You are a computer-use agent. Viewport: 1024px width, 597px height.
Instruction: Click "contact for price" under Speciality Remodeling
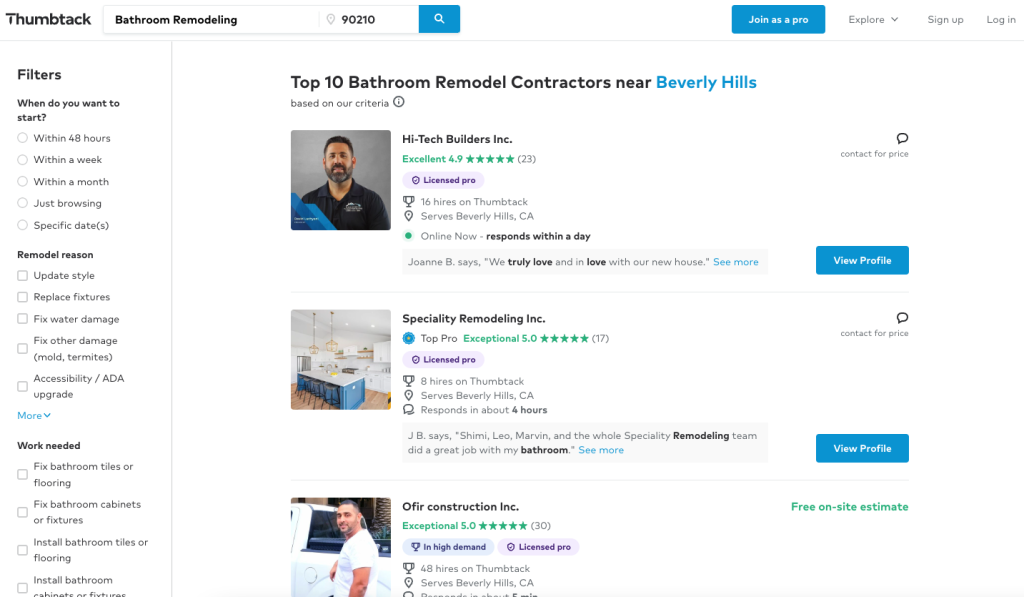tap(874, 333)
